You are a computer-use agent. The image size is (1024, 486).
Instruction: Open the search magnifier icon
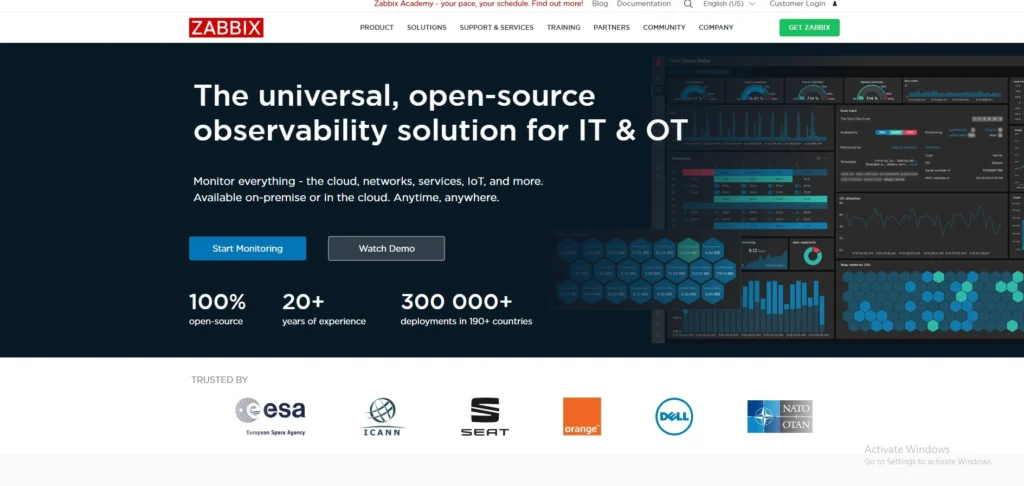(x=688, y=4)
